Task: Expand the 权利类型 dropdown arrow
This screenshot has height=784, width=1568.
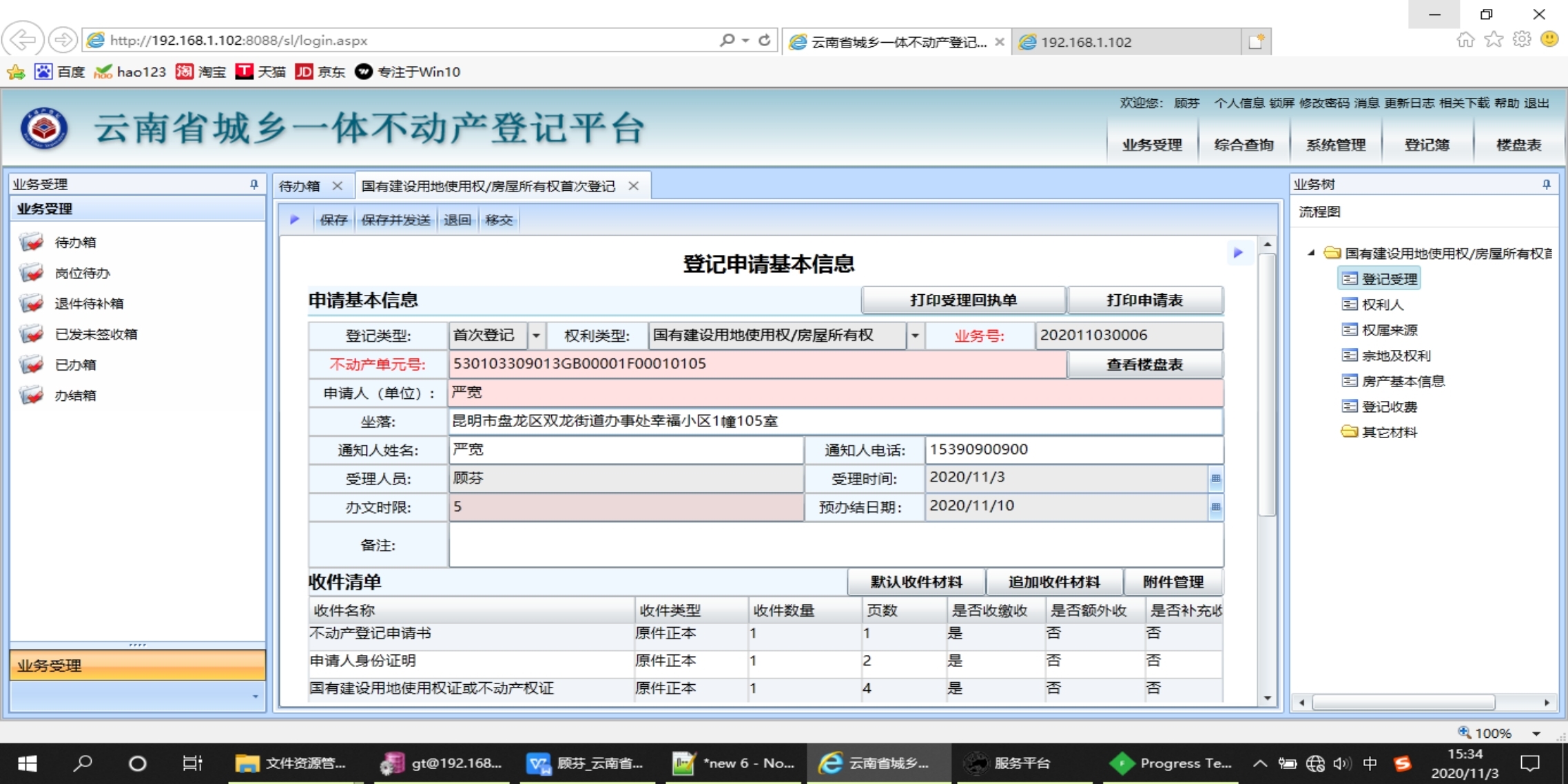Action: (915, 336)
